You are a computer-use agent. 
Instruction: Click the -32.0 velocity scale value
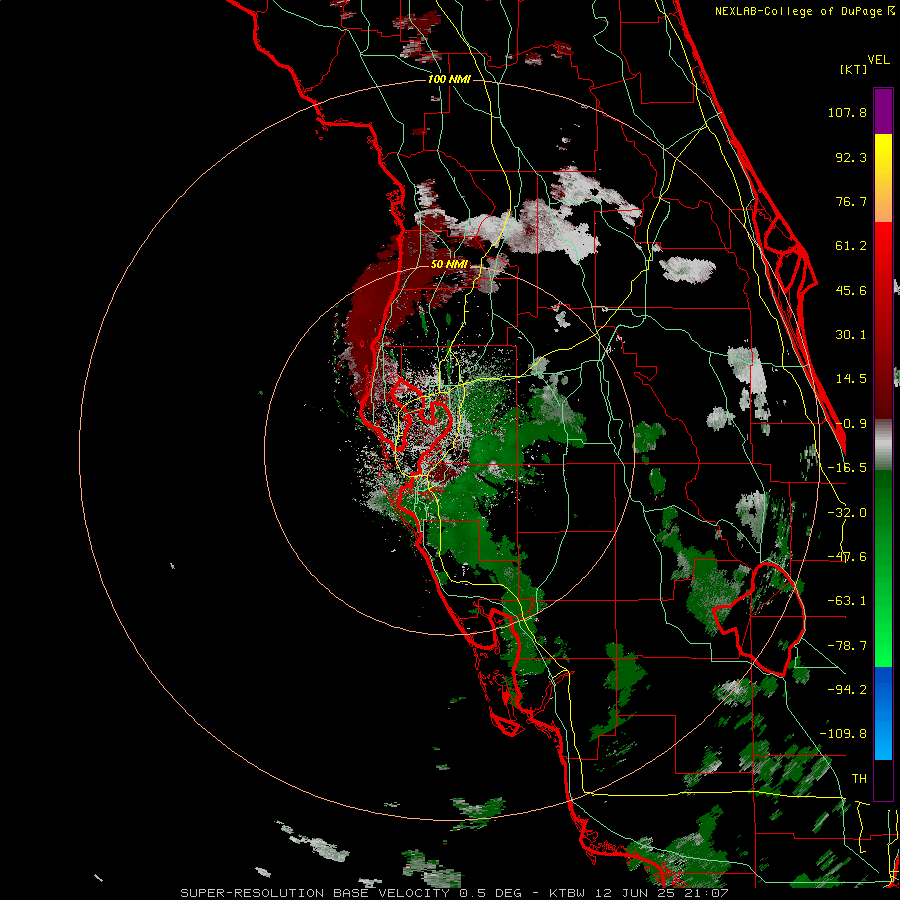click(x=847, y=513)
